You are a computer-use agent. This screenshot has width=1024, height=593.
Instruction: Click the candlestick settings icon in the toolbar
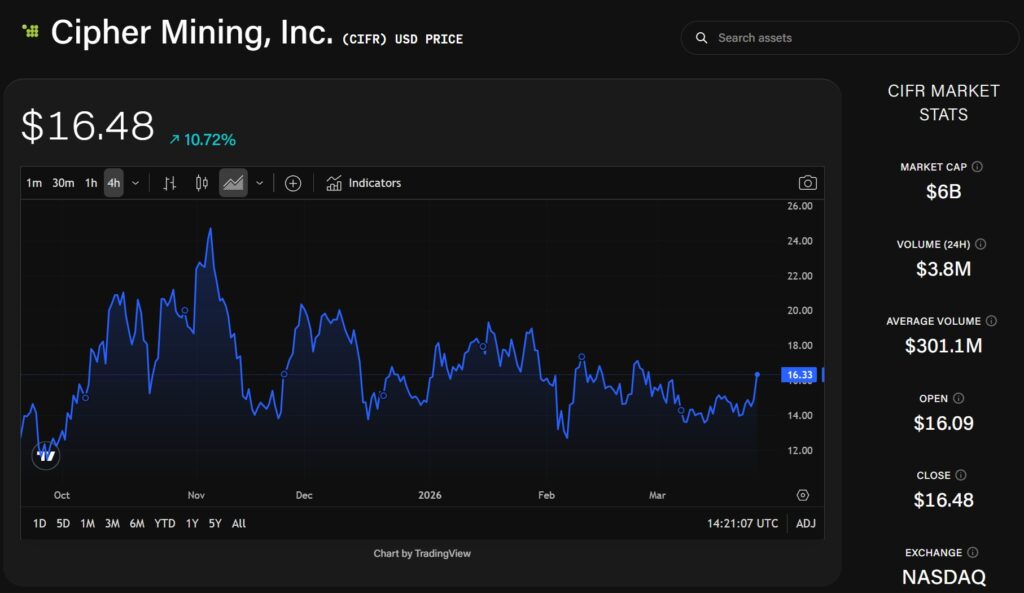[x=200, y=183]
